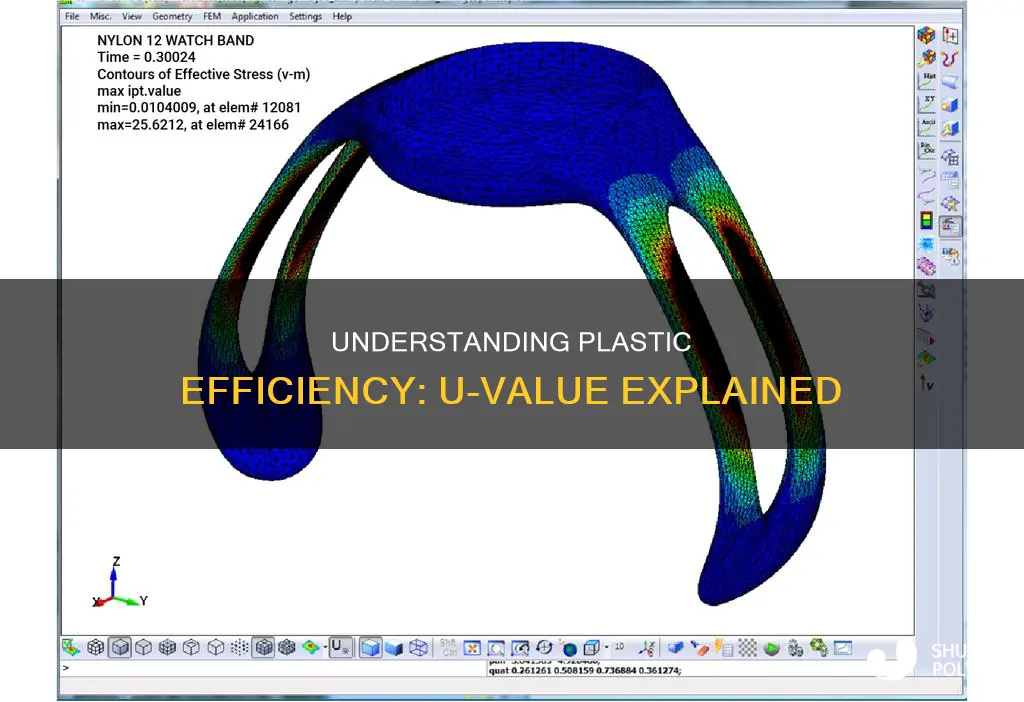Toggle the light blue solid cube view

(370, 647)
